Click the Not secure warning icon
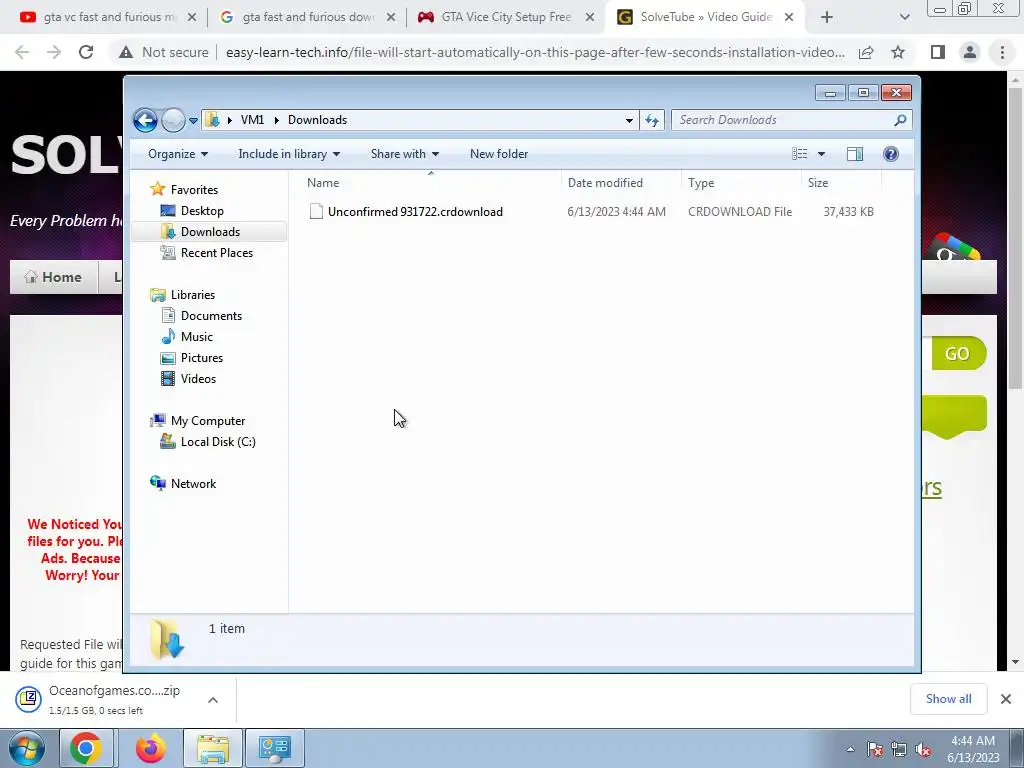 (126, 52)
